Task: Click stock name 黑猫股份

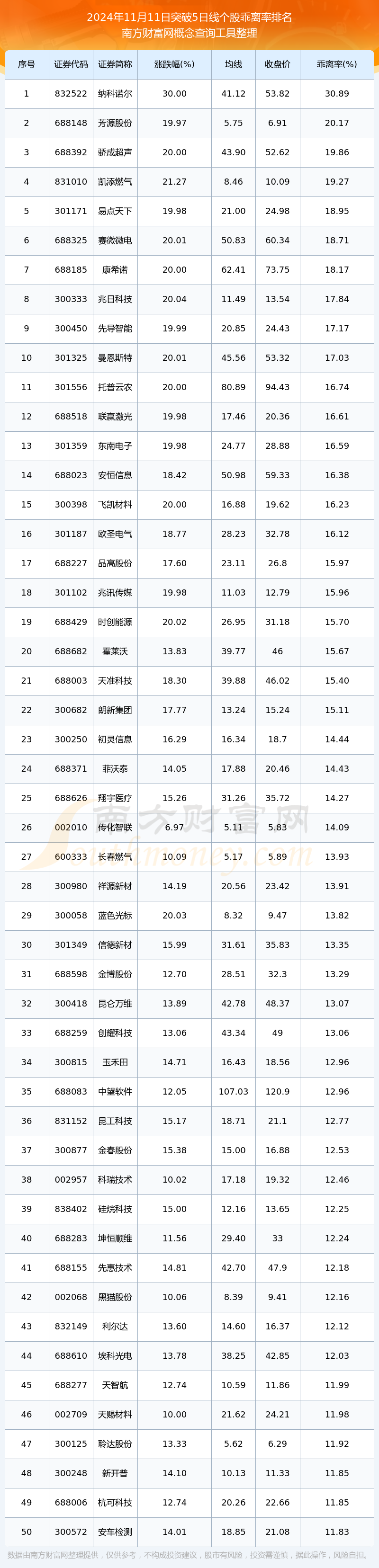Action: pyautogui.click(x=115, y=1297)
